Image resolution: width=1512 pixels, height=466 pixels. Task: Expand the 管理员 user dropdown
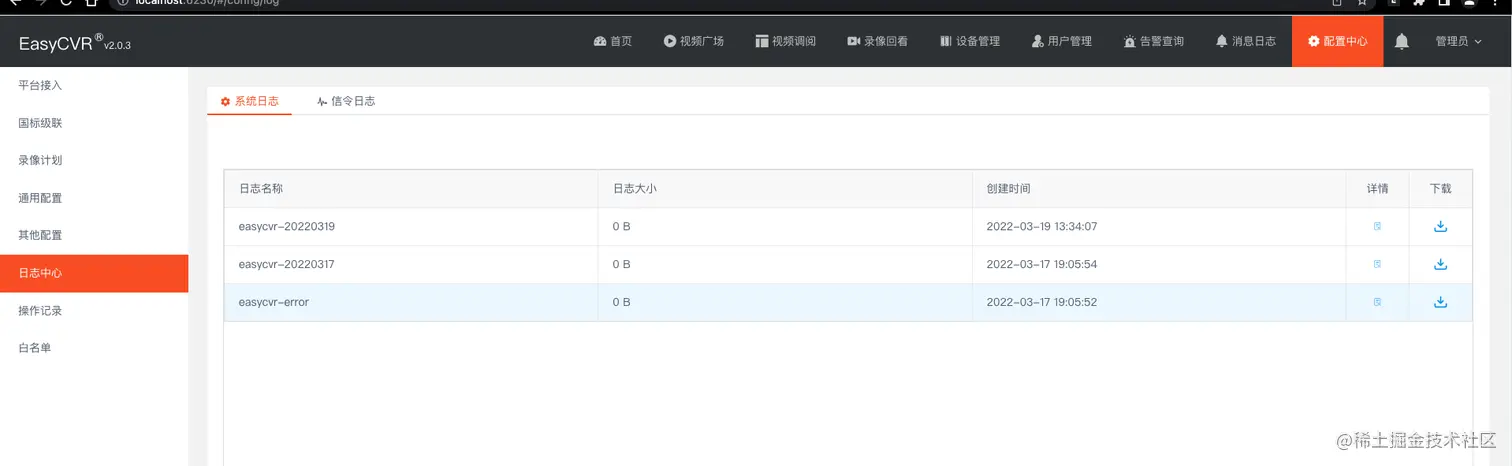pyautogui.click(x=1458, y=41)
